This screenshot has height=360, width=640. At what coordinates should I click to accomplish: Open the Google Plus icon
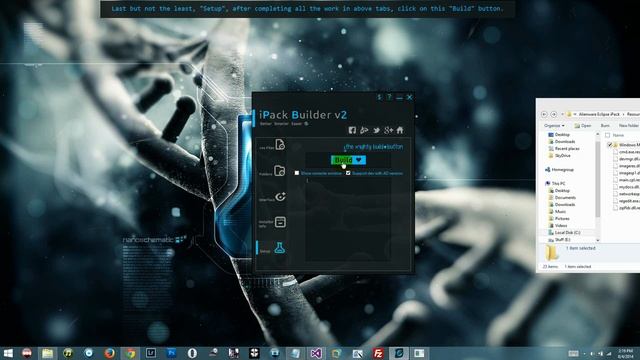388,130
